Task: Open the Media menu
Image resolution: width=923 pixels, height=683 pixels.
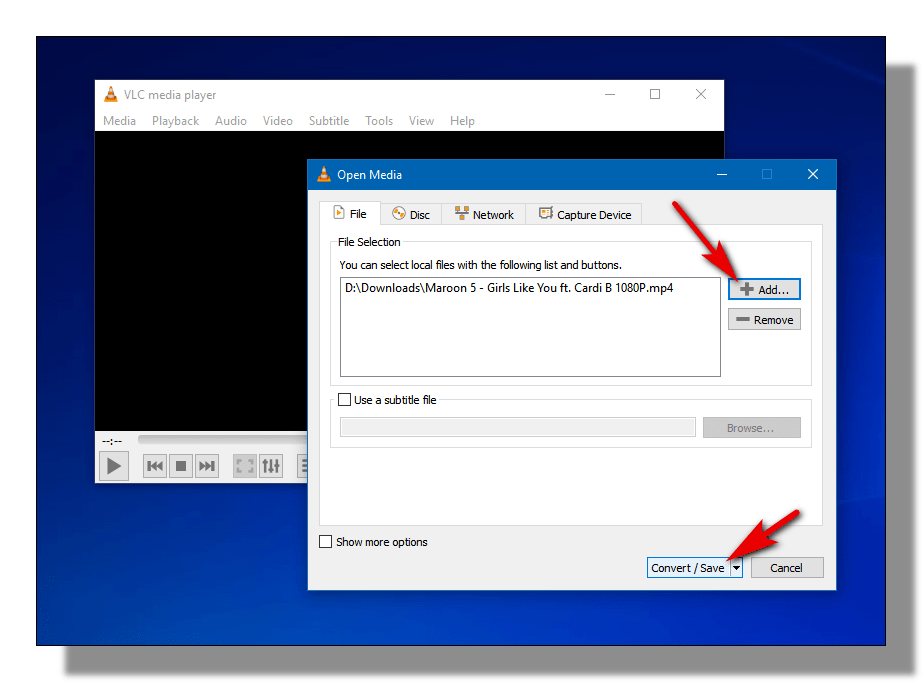Action: pyautogui.click(x=119, y=120)
